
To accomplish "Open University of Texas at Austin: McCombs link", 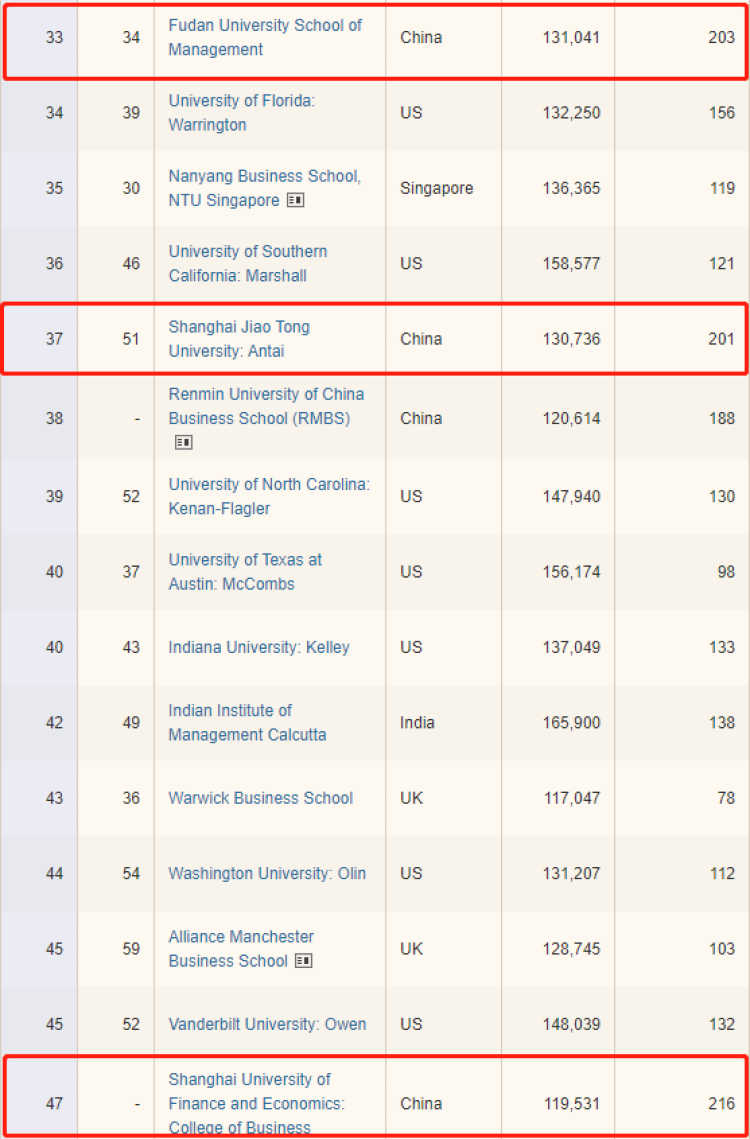I will (x=245, y=572).
